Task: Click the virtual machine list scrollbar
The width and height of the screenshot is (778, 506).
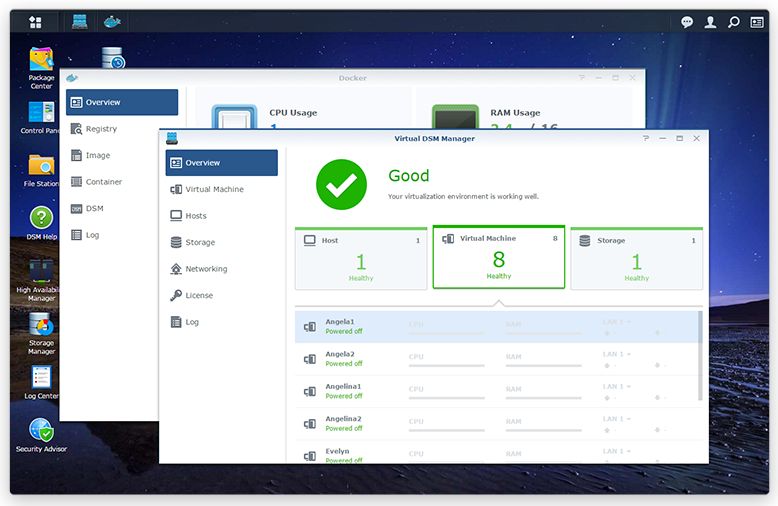Action: [700, 356]
